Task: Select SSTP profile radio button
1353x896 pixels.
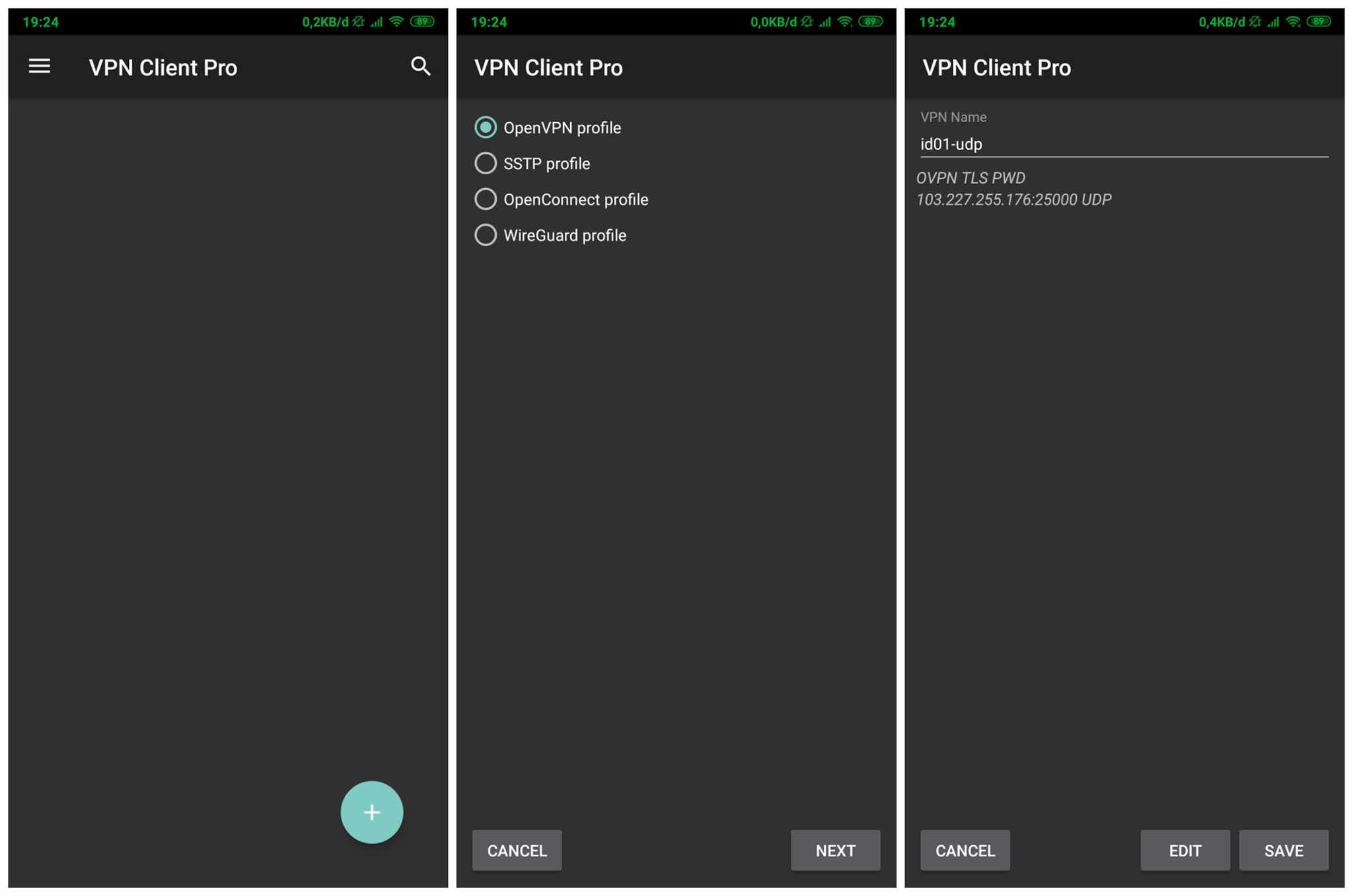Action: (486, 163)
